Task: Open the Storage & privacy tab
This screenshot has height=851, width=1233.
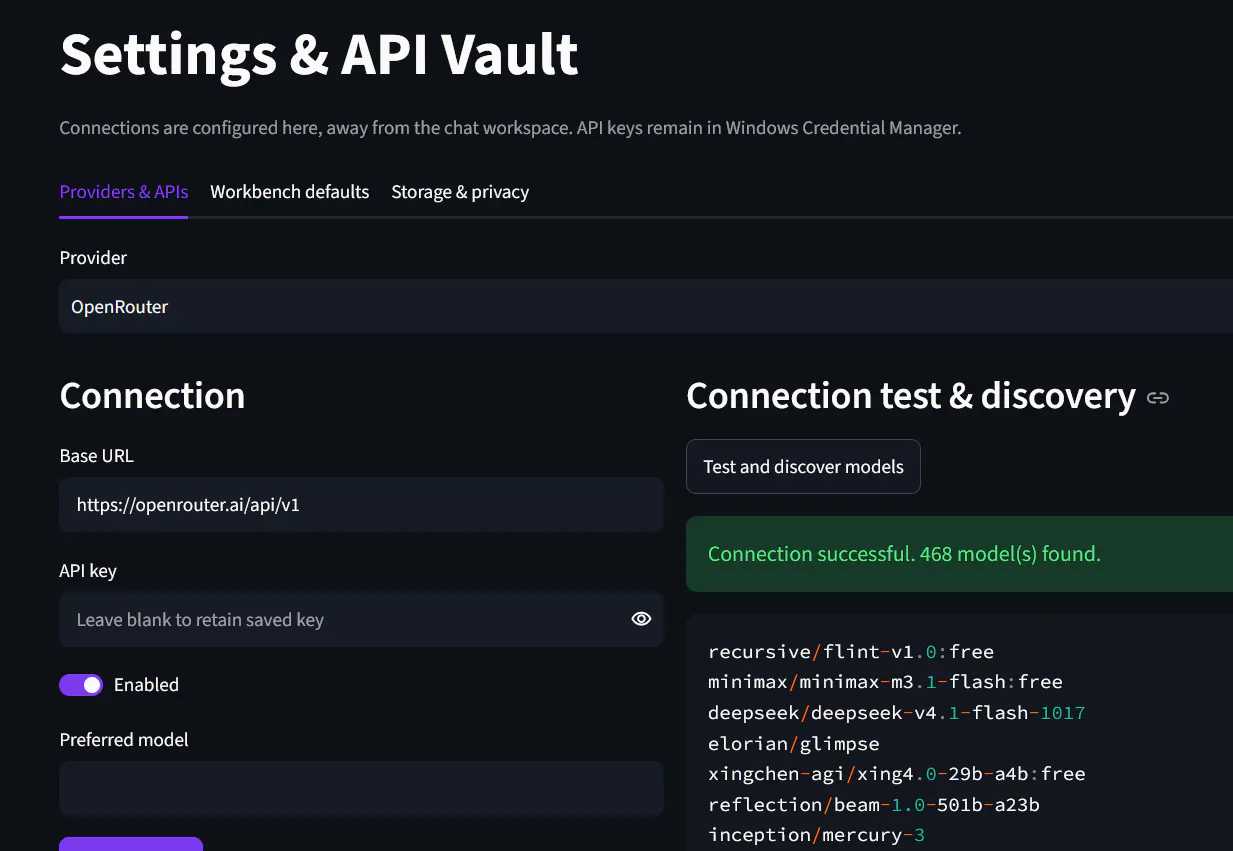Action: tap(460, 192)
